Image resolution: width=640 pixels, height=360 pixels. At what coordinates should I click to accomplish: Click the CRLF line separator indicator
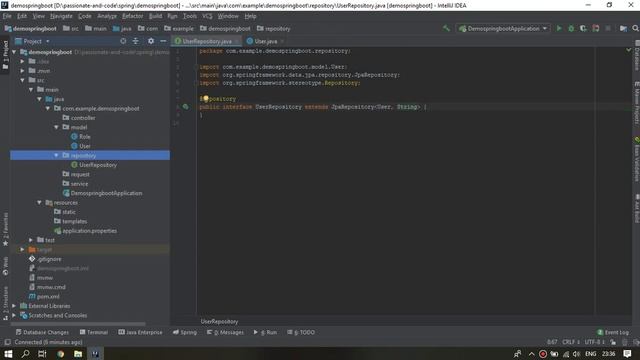(571, 342)
